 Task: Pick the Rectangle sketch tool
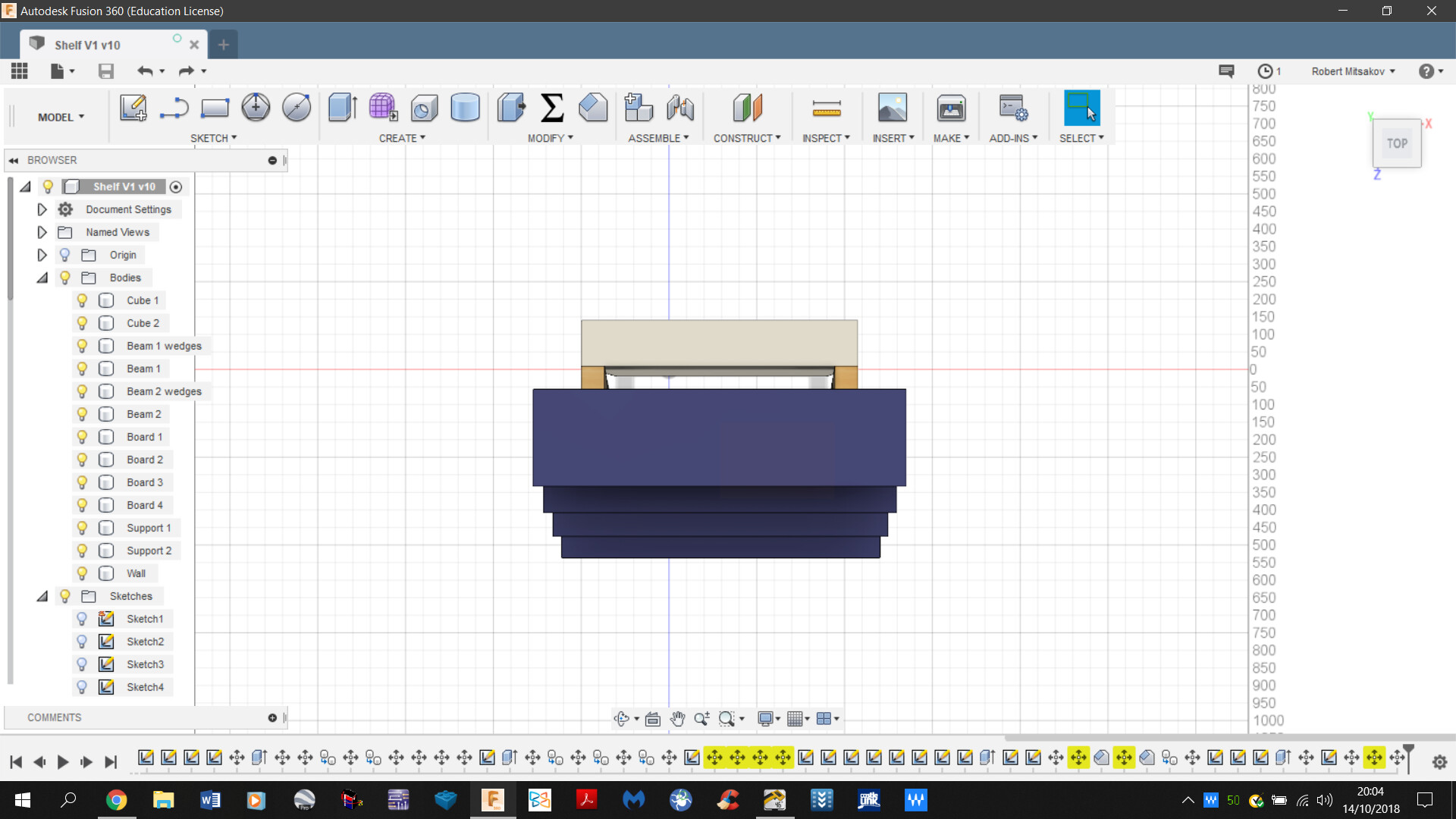[215, 108]
